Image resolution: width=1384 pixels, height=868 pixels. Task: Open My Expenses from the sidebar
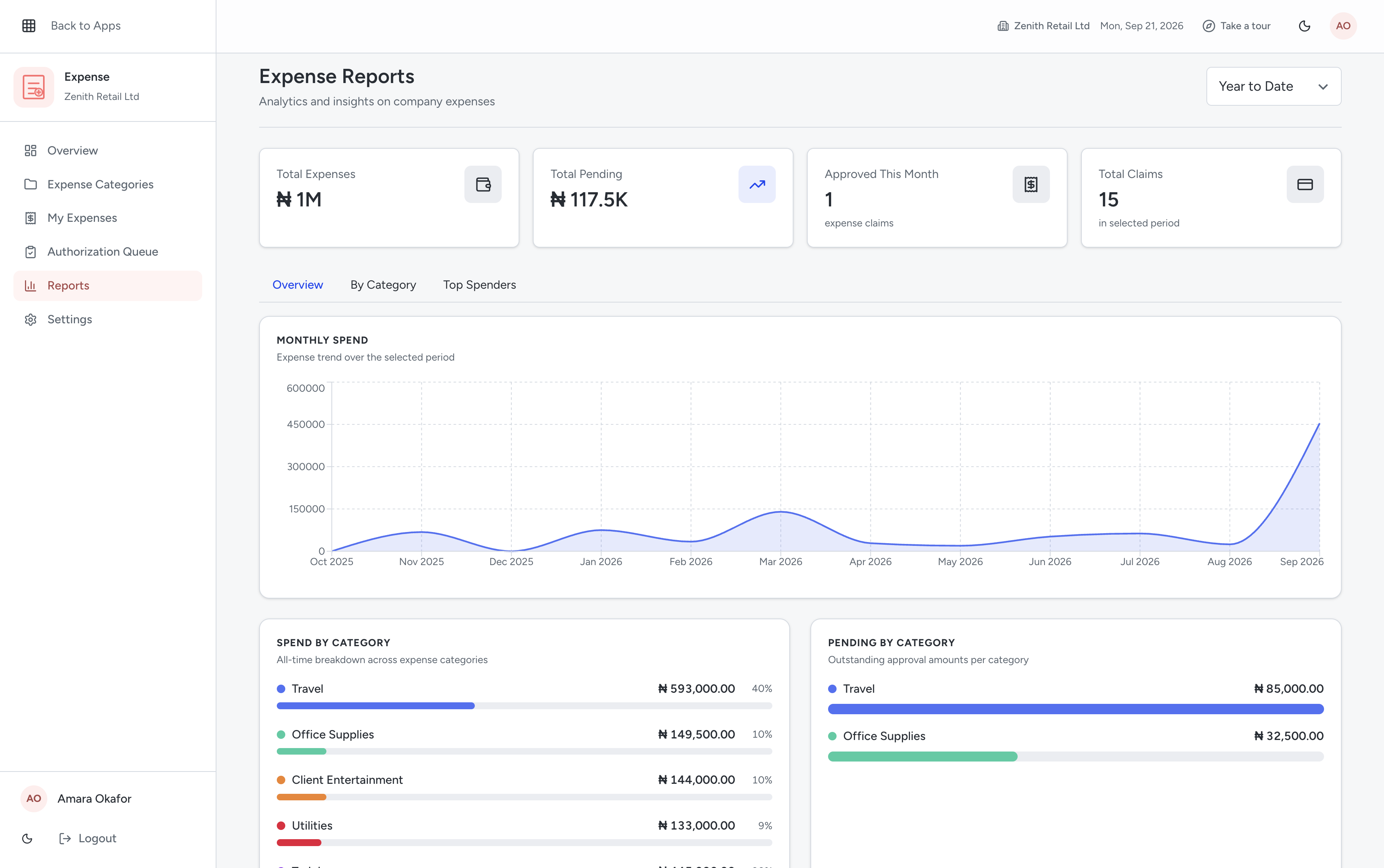(108, 218)
